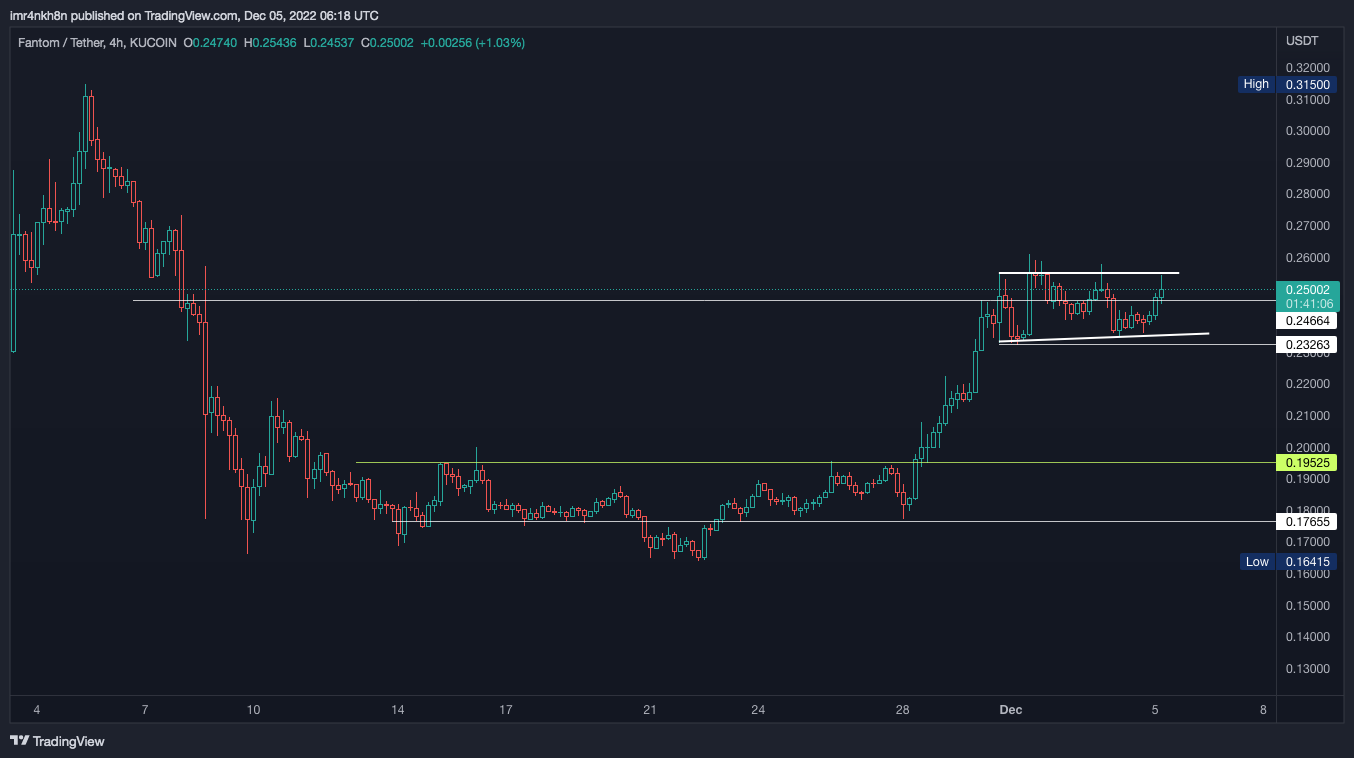Click the date 14 on the time axis
This screenshot has height=758, width=1354.
398,710
